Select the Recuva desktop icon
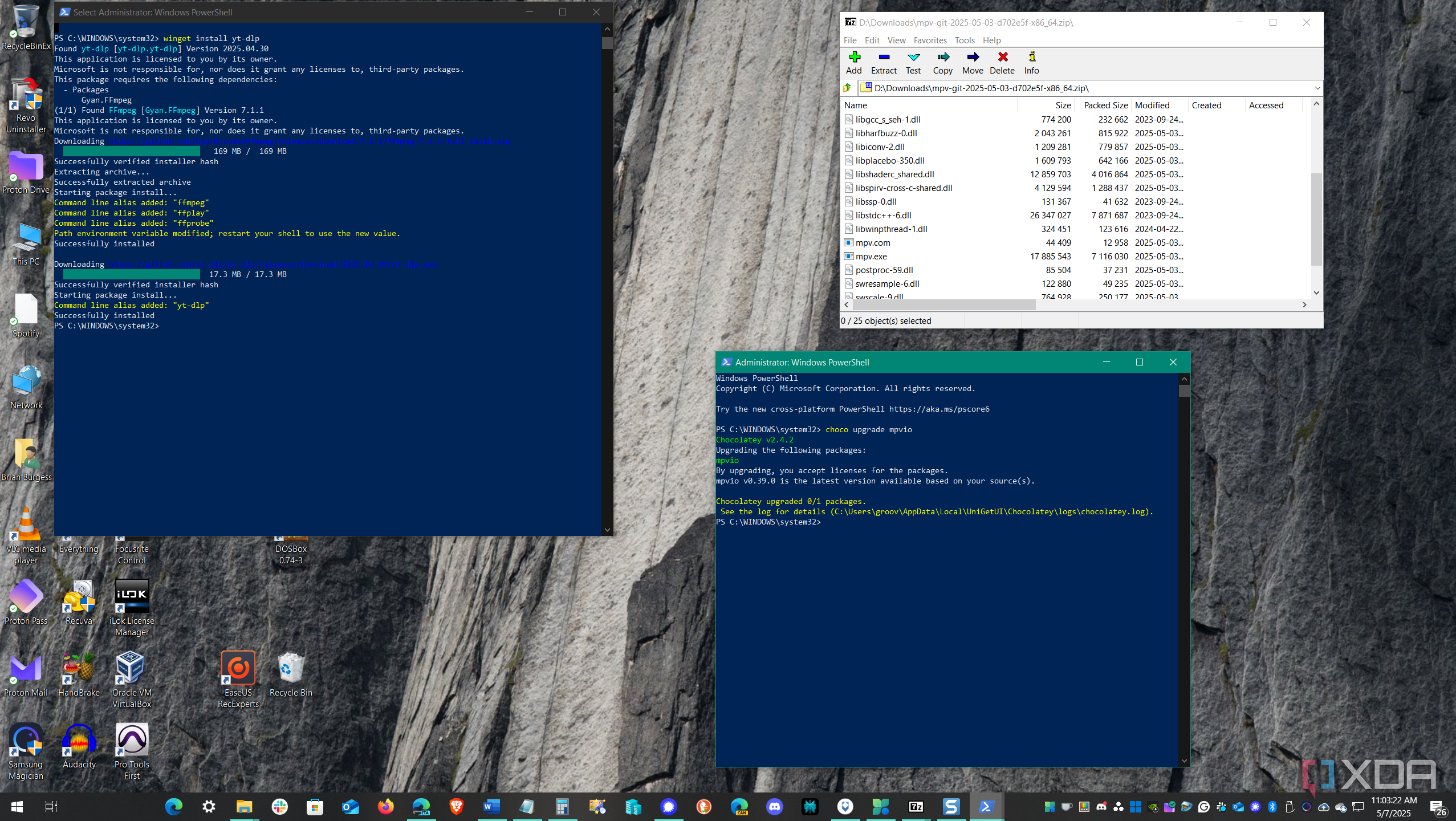1456x821 pixels. tap(79, 603)
